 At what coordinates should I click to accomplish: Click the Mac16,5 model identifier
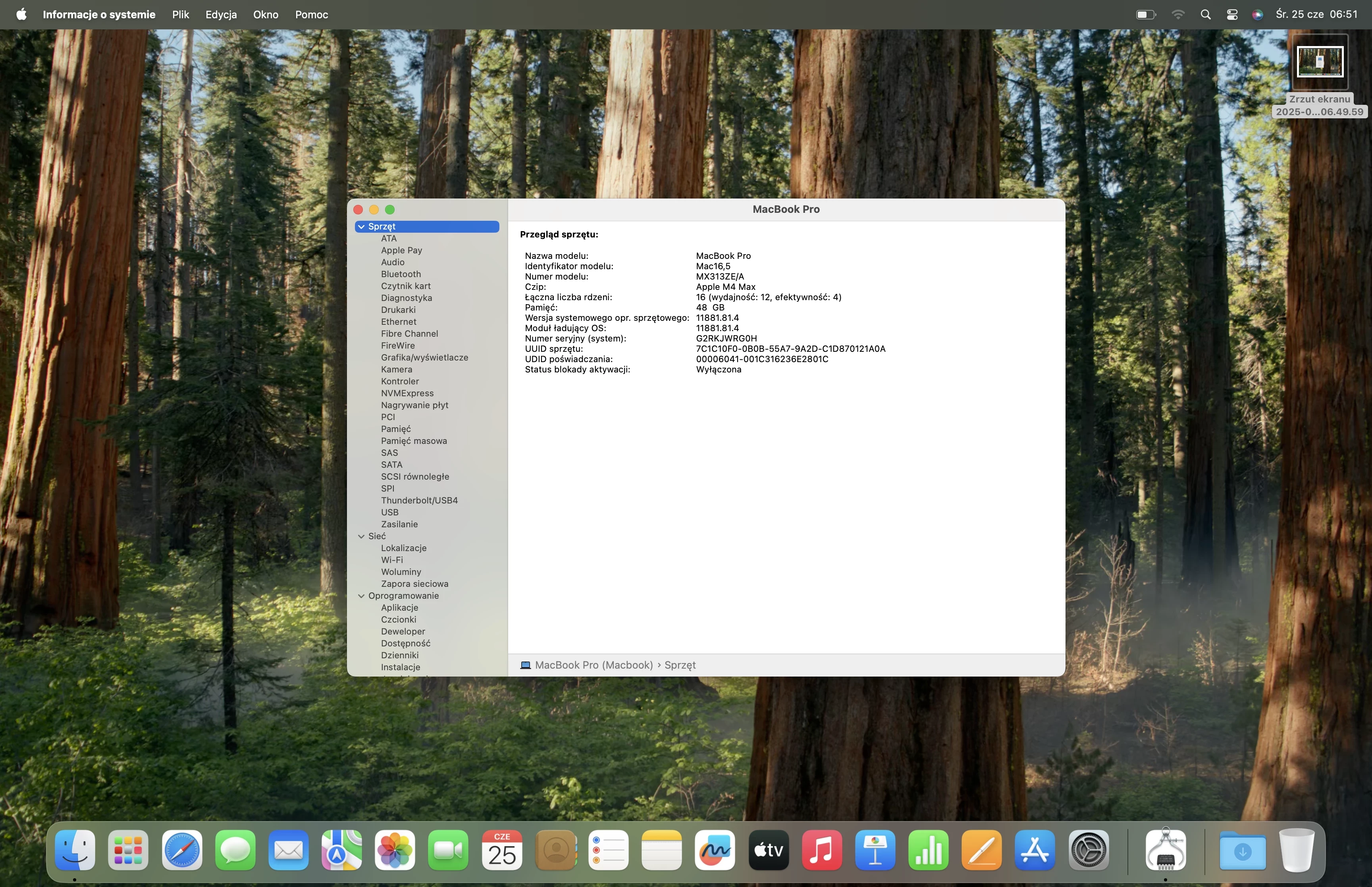coord(713,266)
